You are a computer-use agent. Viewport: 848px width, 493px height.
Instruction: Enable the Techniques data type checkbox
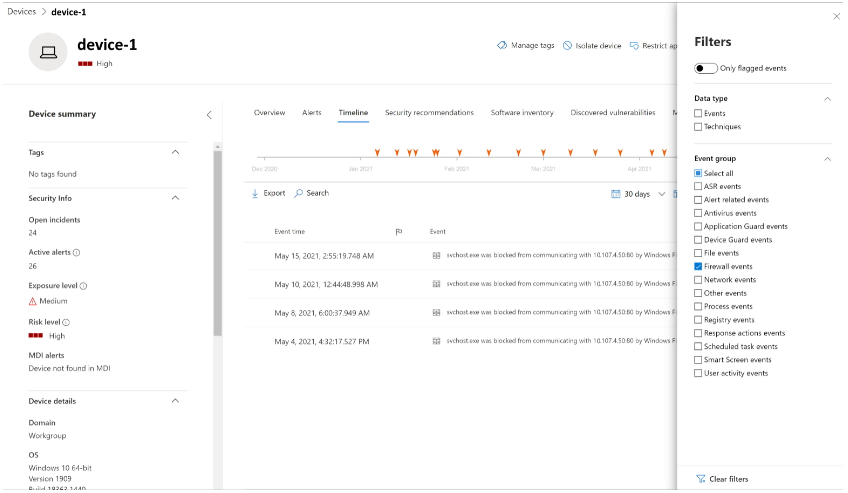pos(698,126)
